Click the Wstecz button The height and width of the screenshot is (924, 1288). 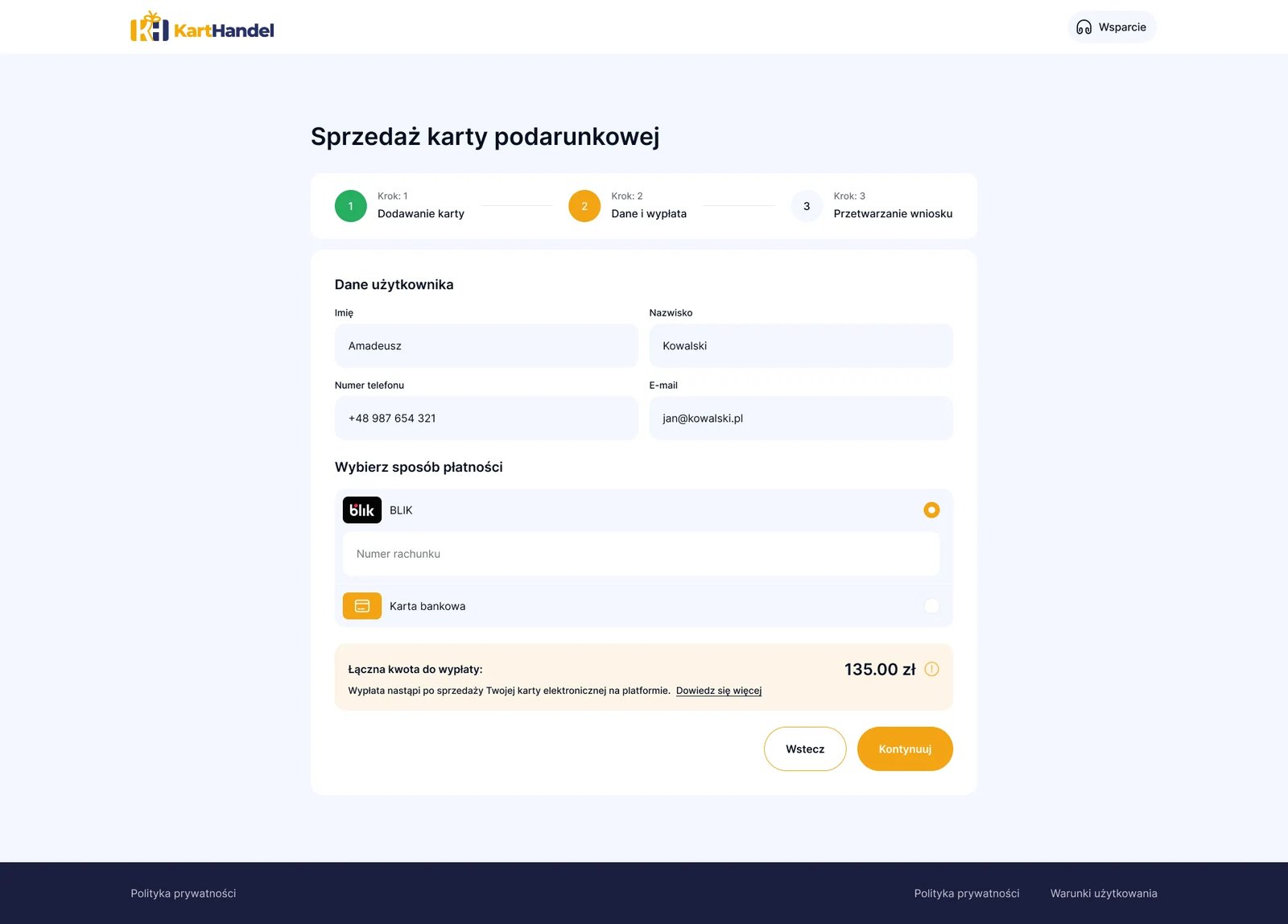click(805, 749)
